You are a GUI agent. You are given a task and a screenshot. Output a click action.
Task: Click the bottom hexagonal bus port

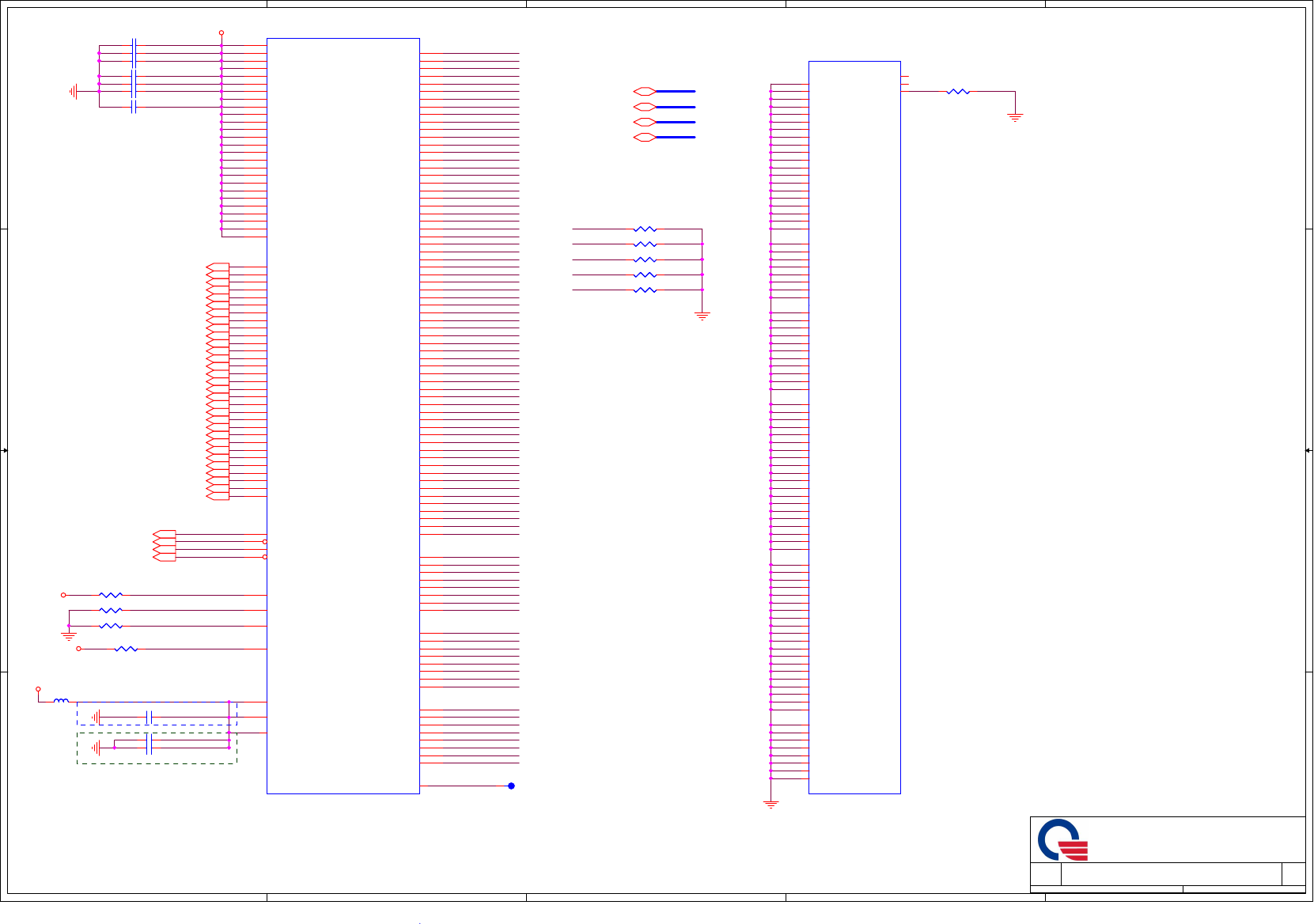[x=645, y=138]
